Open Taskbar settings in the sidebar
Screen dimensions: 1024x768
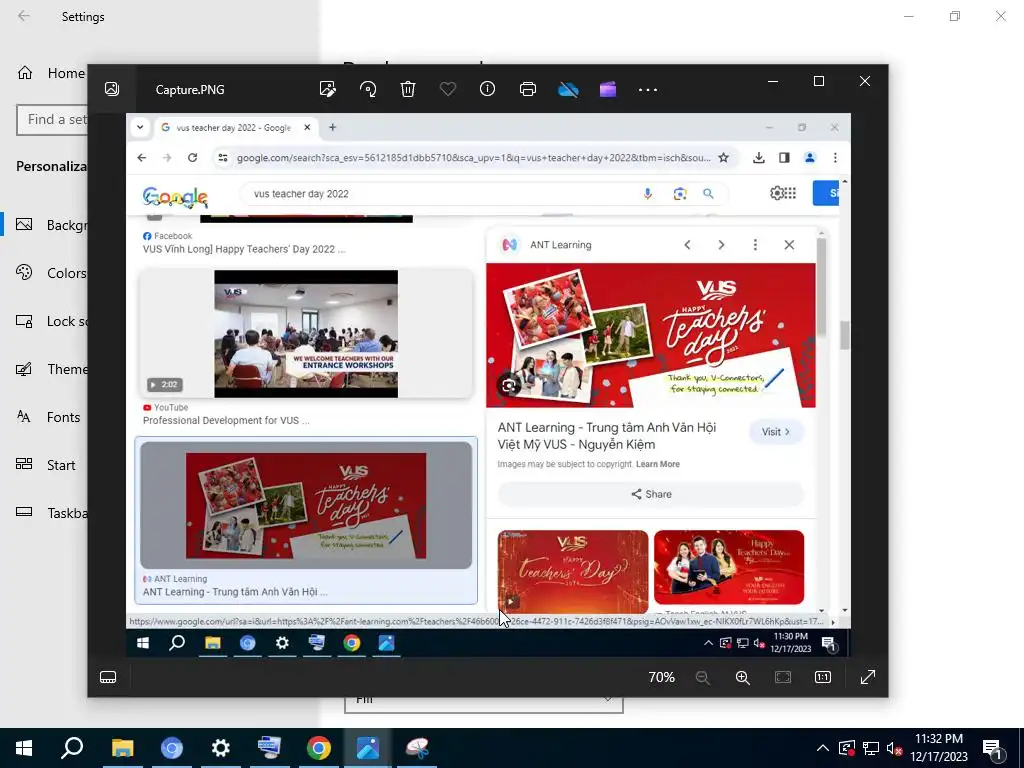click(51, 513)
